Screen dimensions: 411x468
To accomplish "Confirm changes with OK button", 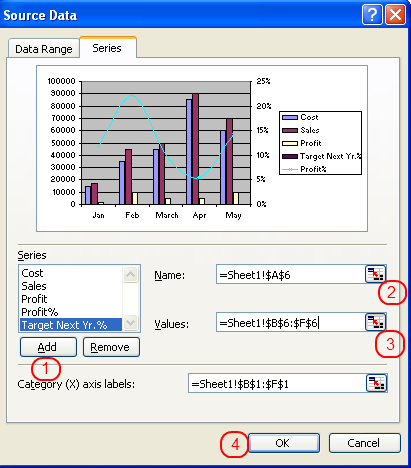I will [284, 443].
